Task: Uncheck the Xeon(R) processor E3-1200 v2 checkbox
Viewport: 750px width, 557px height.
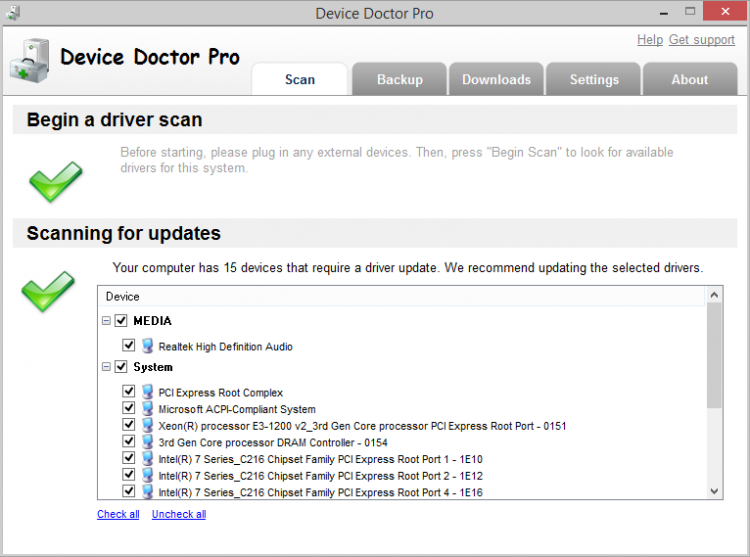Action: coord(128,425)
